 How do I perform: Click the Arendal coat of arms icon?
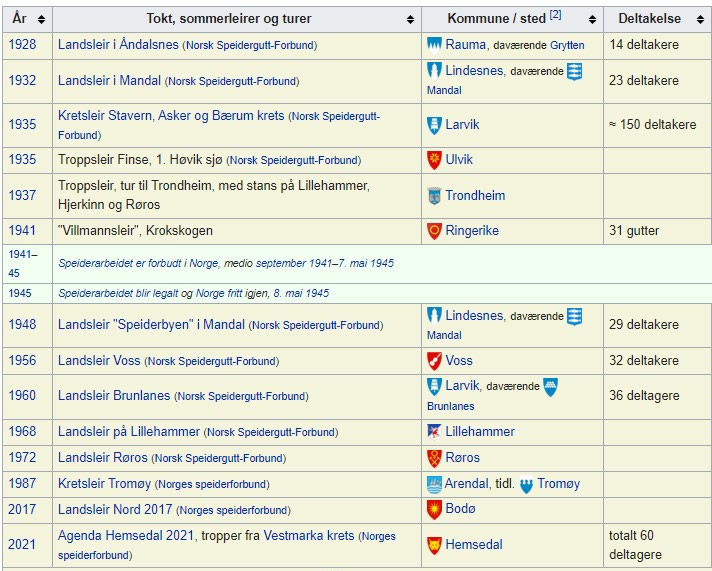click(434, 484)
